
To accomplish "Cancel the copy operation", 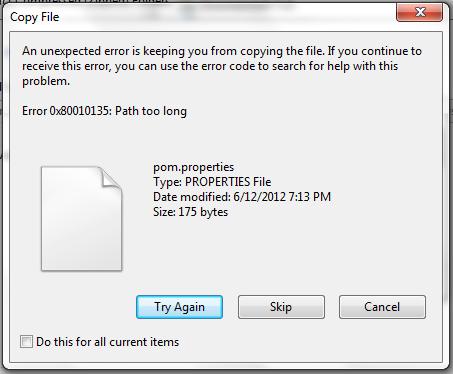I will (x=382, y=307).
